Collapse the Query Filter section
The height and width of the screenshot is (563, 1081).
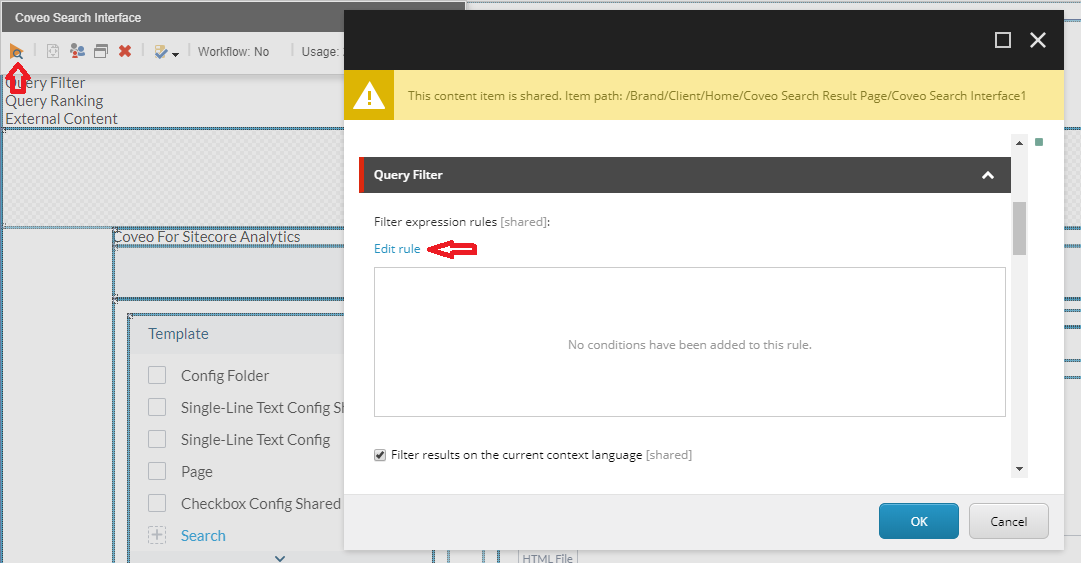pyautogui.click(x=987, y=175)
